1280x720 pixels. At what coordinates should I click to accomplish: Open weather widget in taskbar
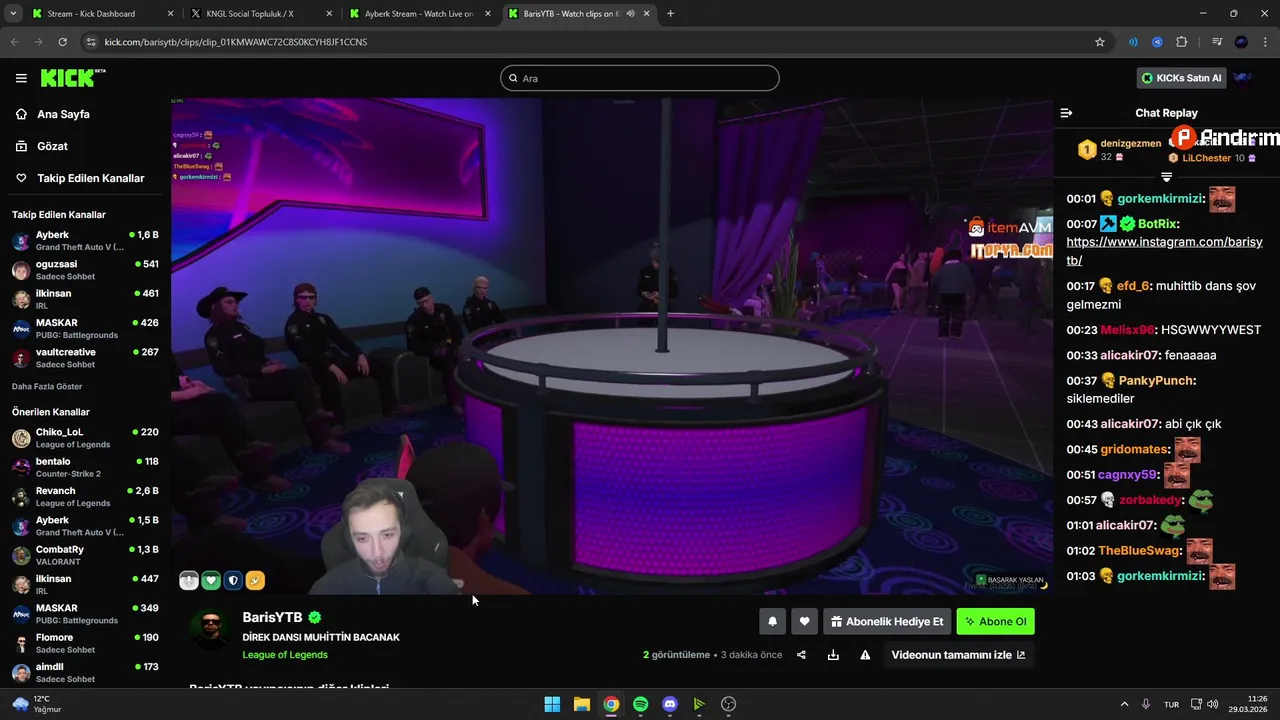tap(38, 704)
